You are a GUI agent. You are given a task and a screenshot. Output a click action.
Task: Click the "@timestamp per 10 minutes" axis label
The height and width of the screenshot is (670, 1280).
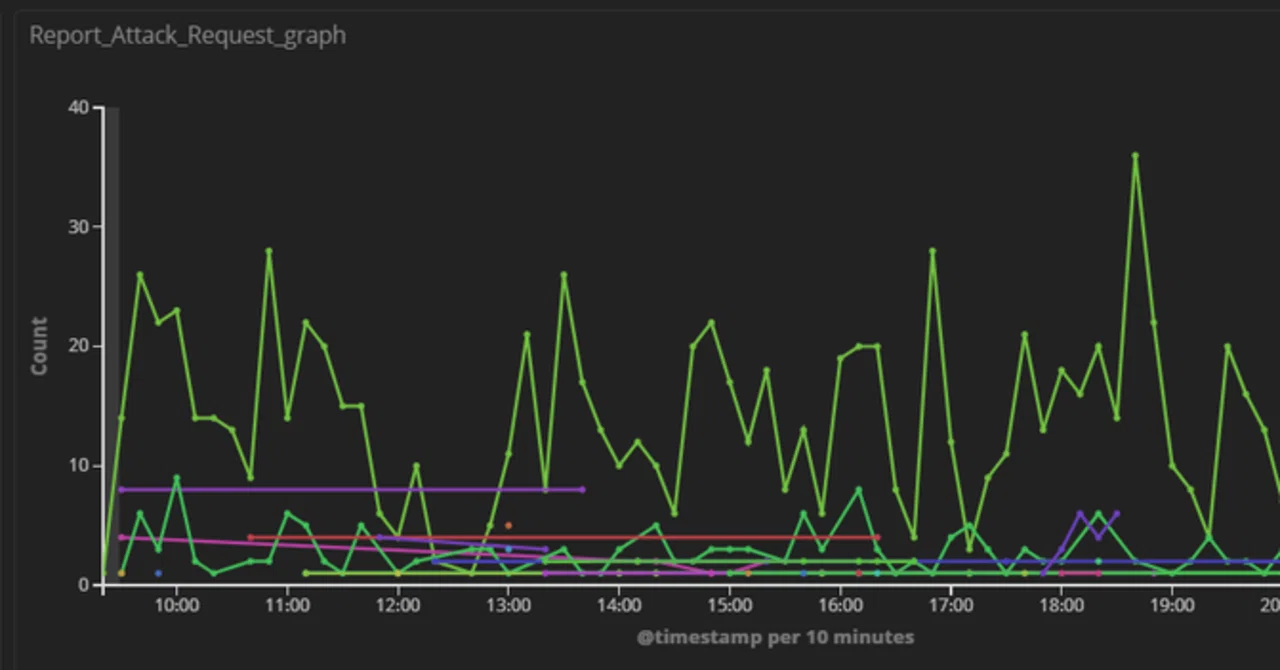coord(775,636)
